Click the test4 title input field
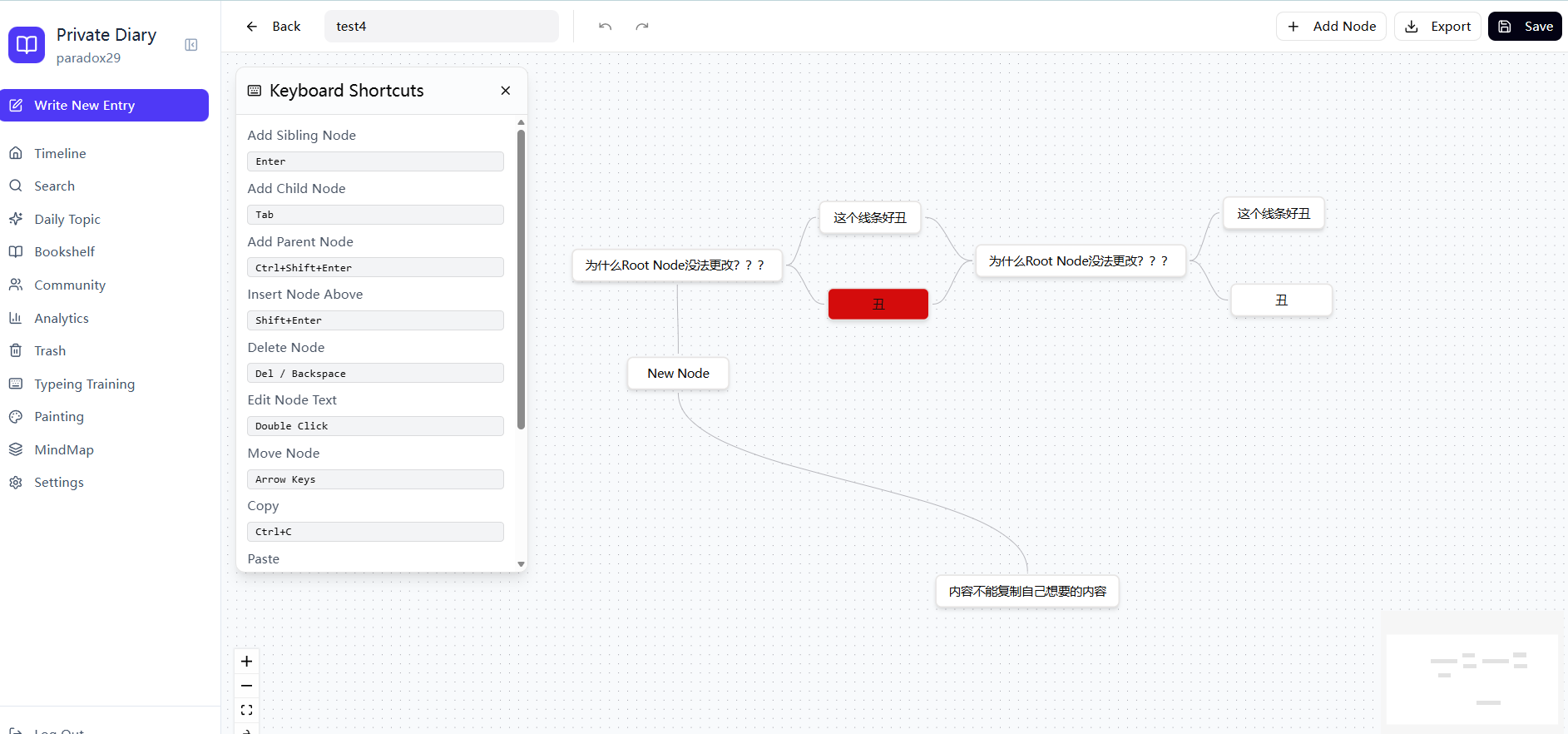This screenshot has width=1568, height=734. coord(441,27)
